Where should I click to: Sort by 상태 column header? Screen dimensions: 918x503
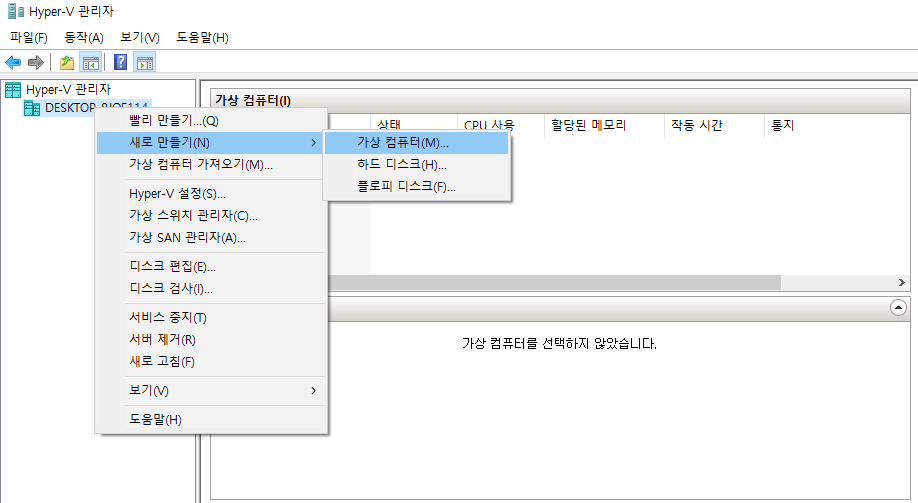click(x=413, y=125)
